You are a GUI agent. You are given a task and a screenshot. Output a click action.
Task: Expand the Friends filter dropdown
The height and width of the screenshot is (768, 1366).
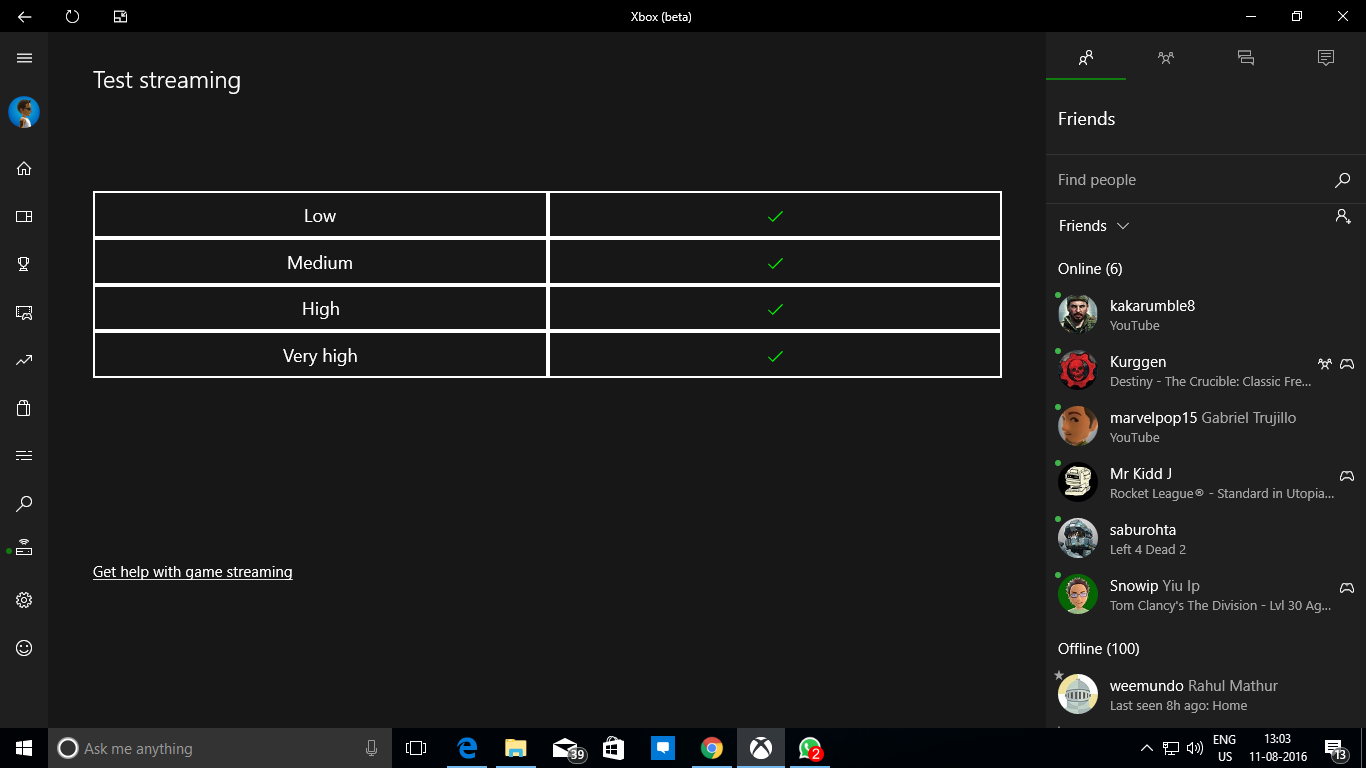point(1094,226)
